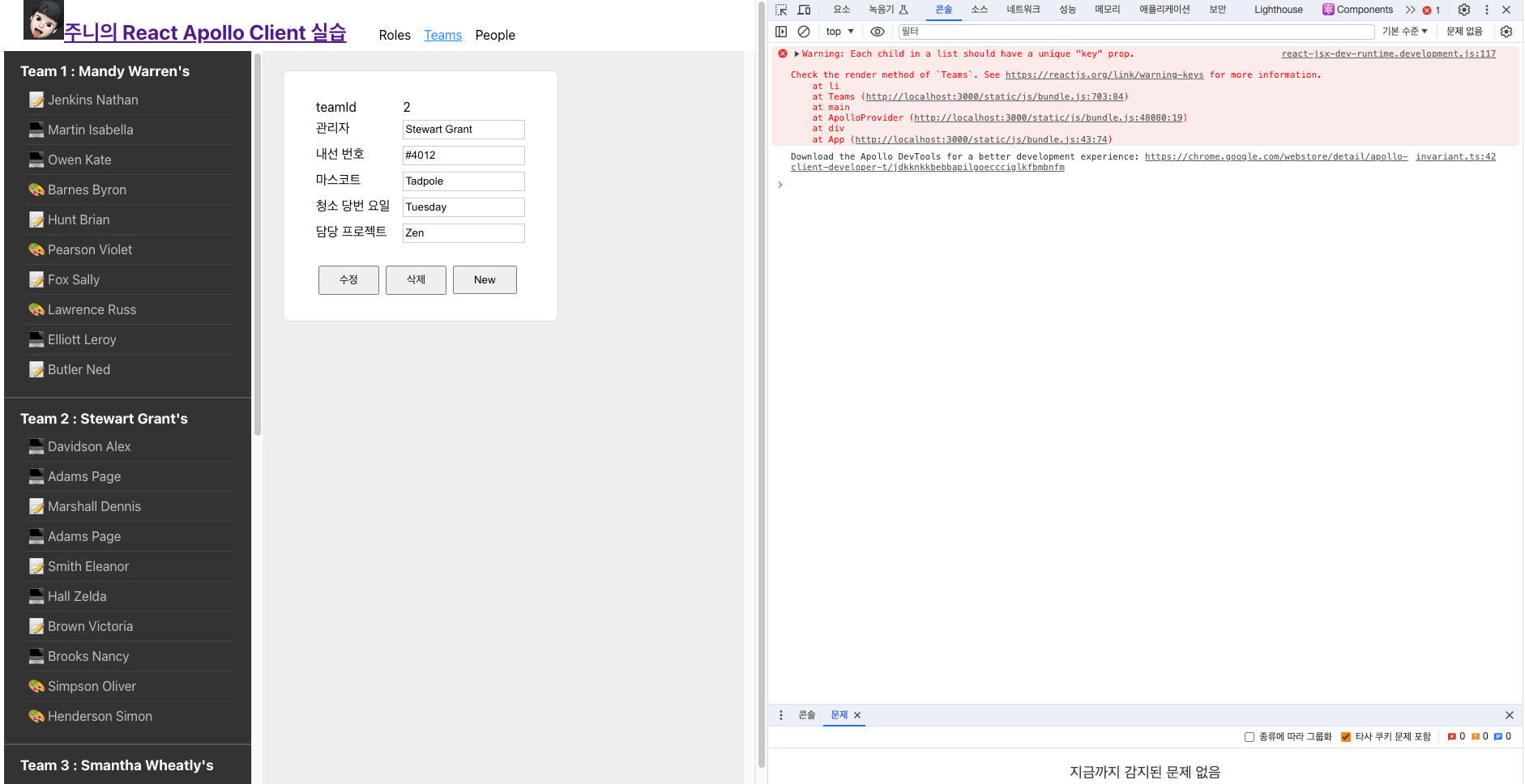This screenshot has width=1525, height=784.
Task: Select Team 1 : Mandy Warren's heading
Action: (x=105, y=71)
